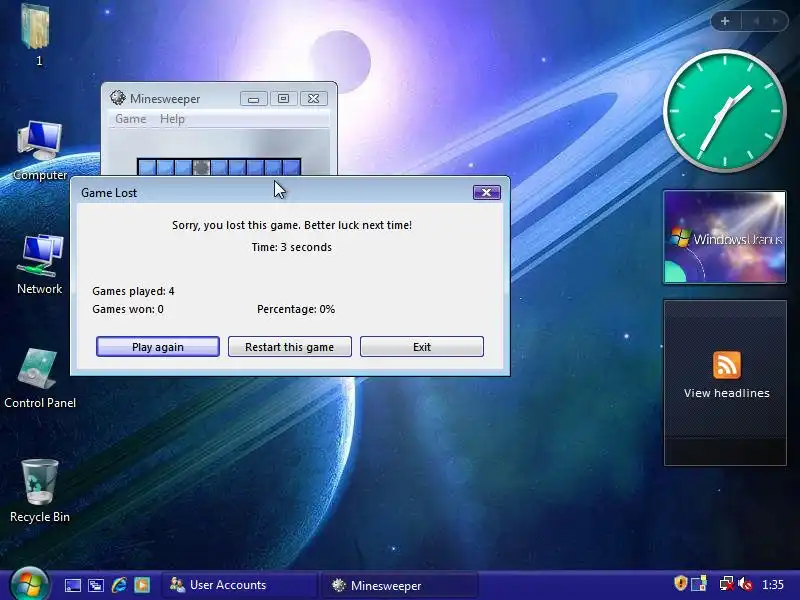
Task: Click the Play again button
Action: tap(158, 347)
